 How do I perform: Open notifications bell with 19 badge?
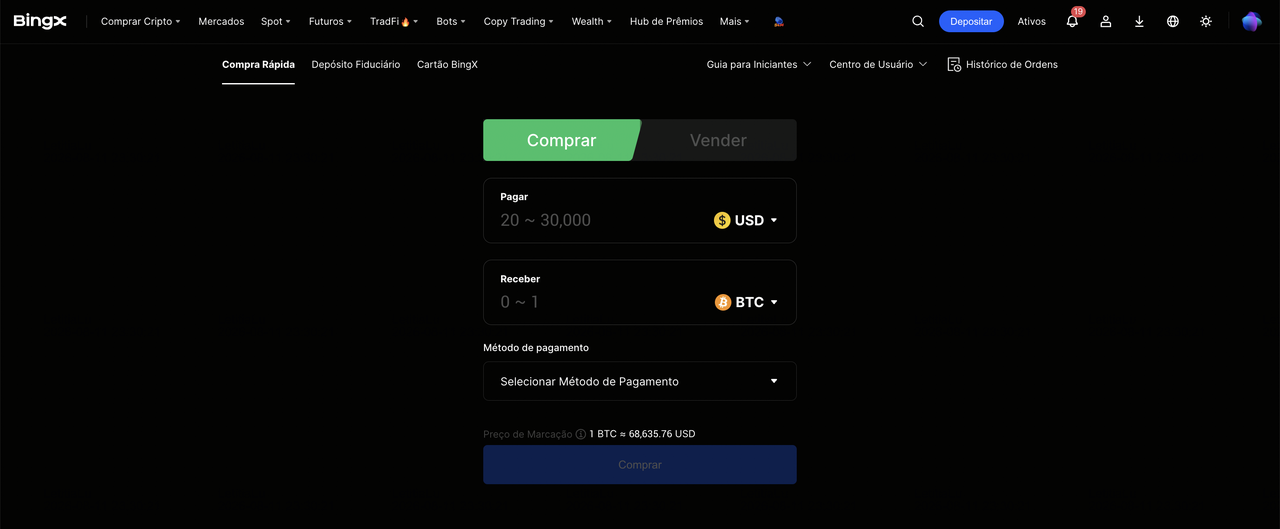pos(1072,21)
